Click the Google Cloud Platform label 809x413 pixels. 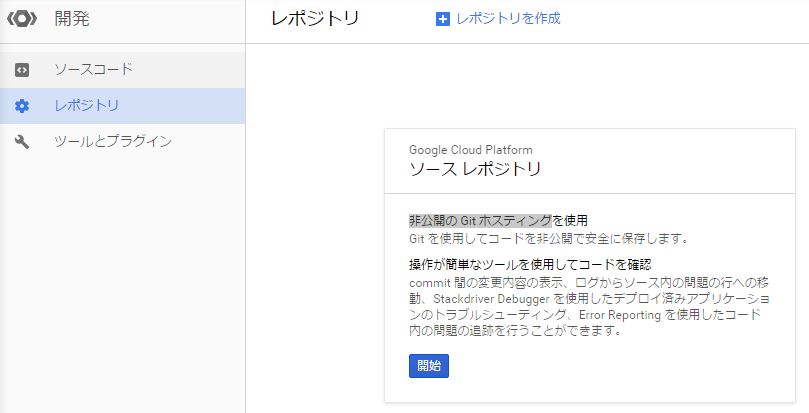(471, 150)
